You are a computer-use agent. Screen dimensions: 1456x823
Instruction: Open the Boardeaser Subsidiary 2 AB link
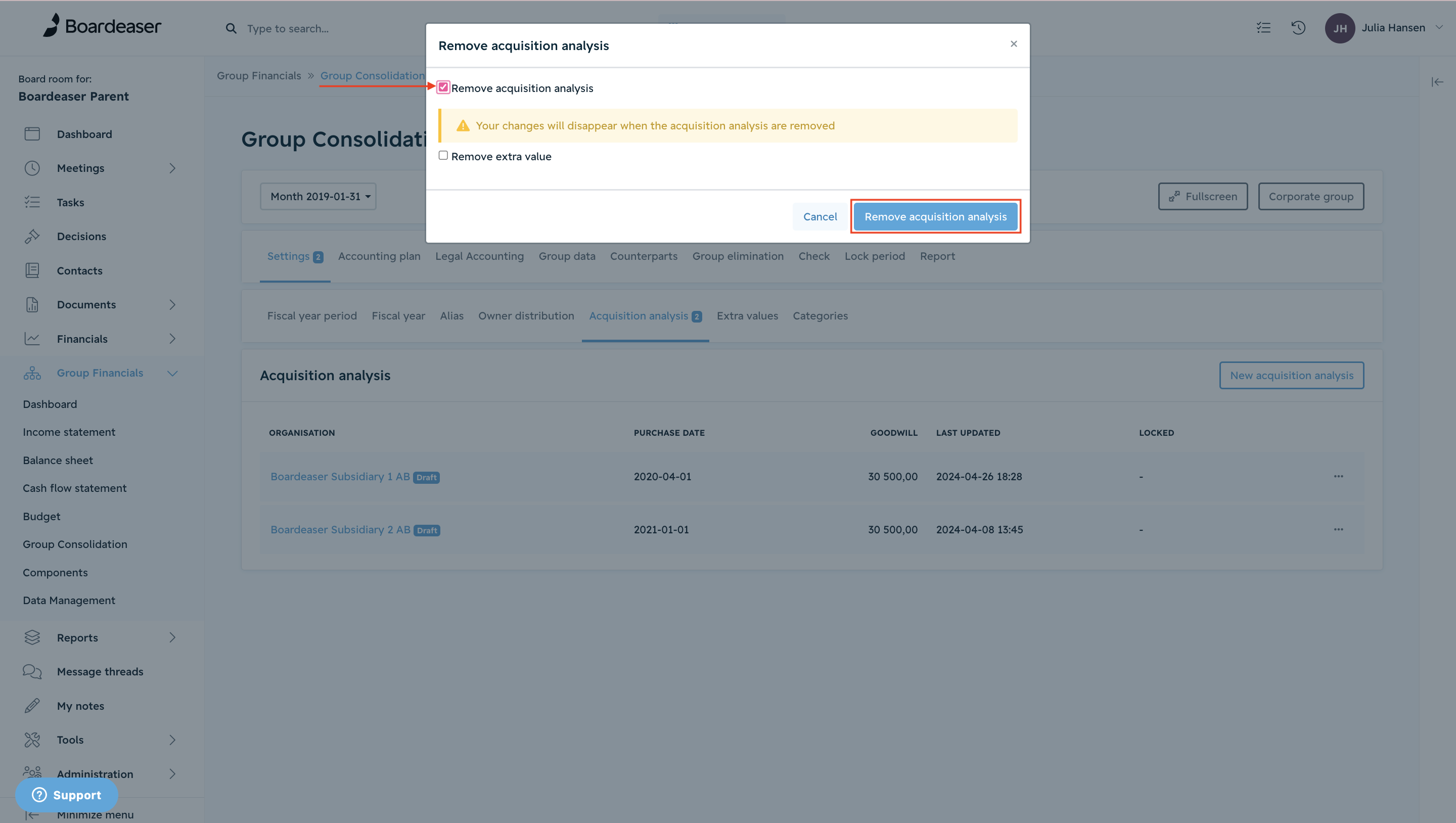pos(340,530)
